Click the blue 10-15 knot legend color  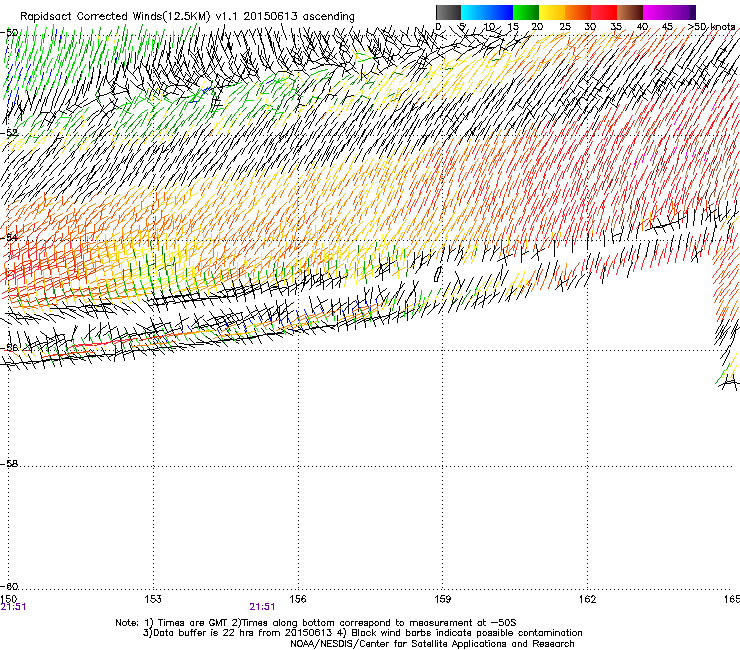pyautogui.click(x=500, y=12)
